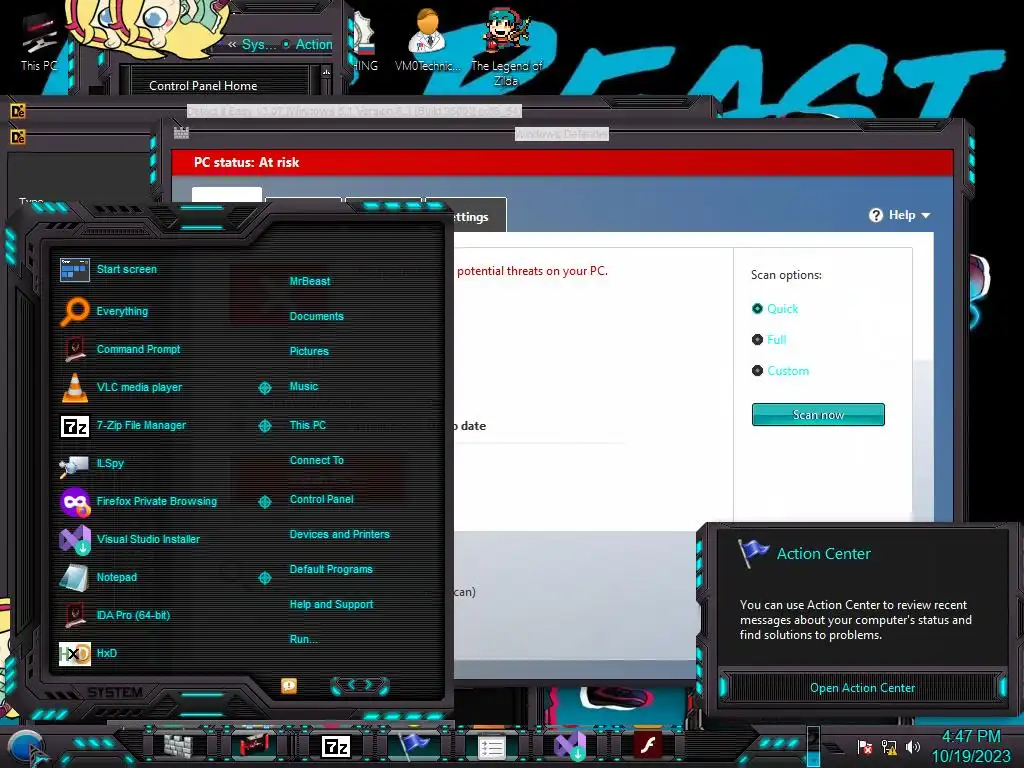Click Open Action Center link
The height and width of the screenshot is (768, 1024).
coord(862,688)
